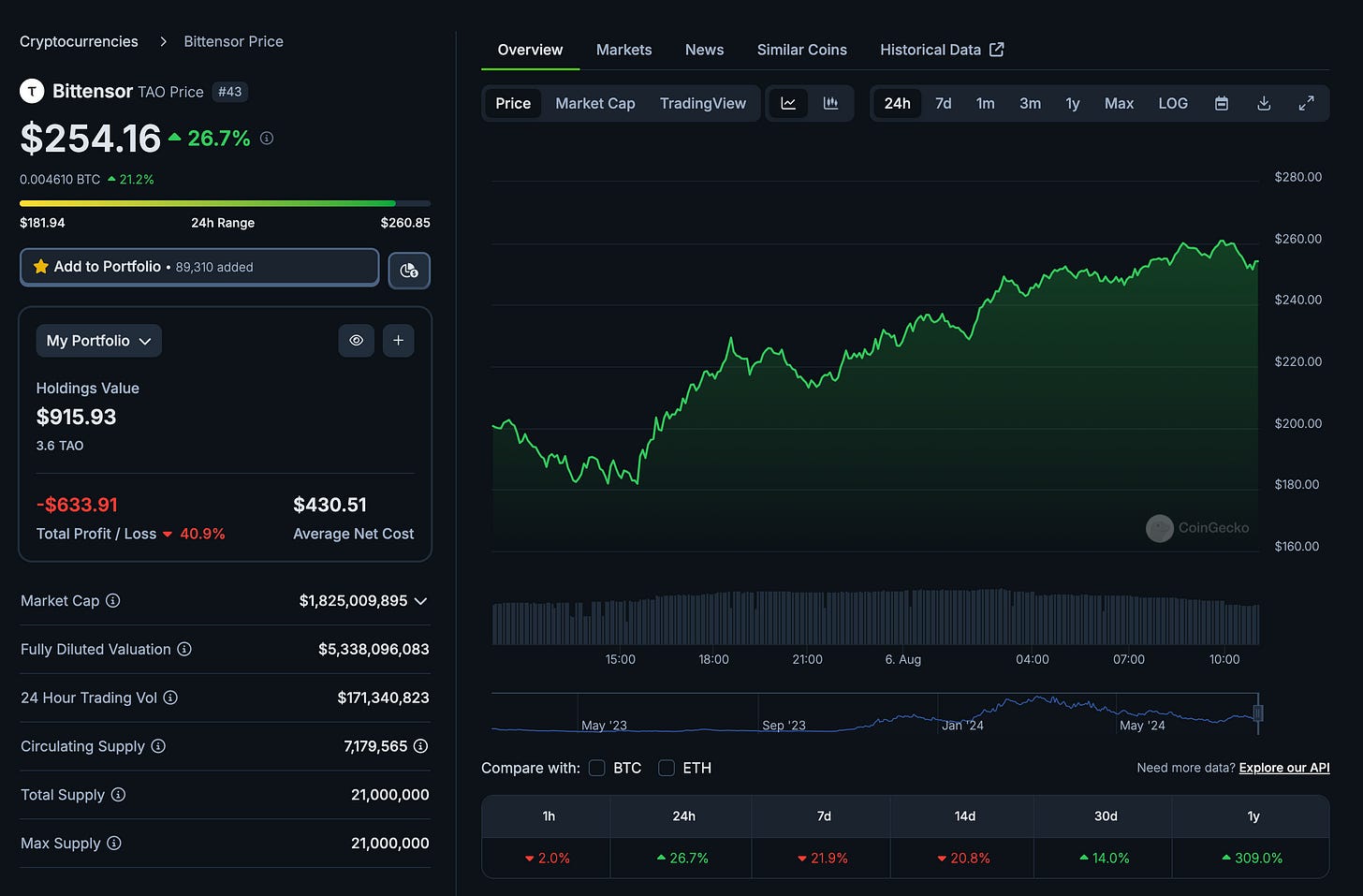
Task: Click info icon next to 26.7% change
Action: point(267,138)
